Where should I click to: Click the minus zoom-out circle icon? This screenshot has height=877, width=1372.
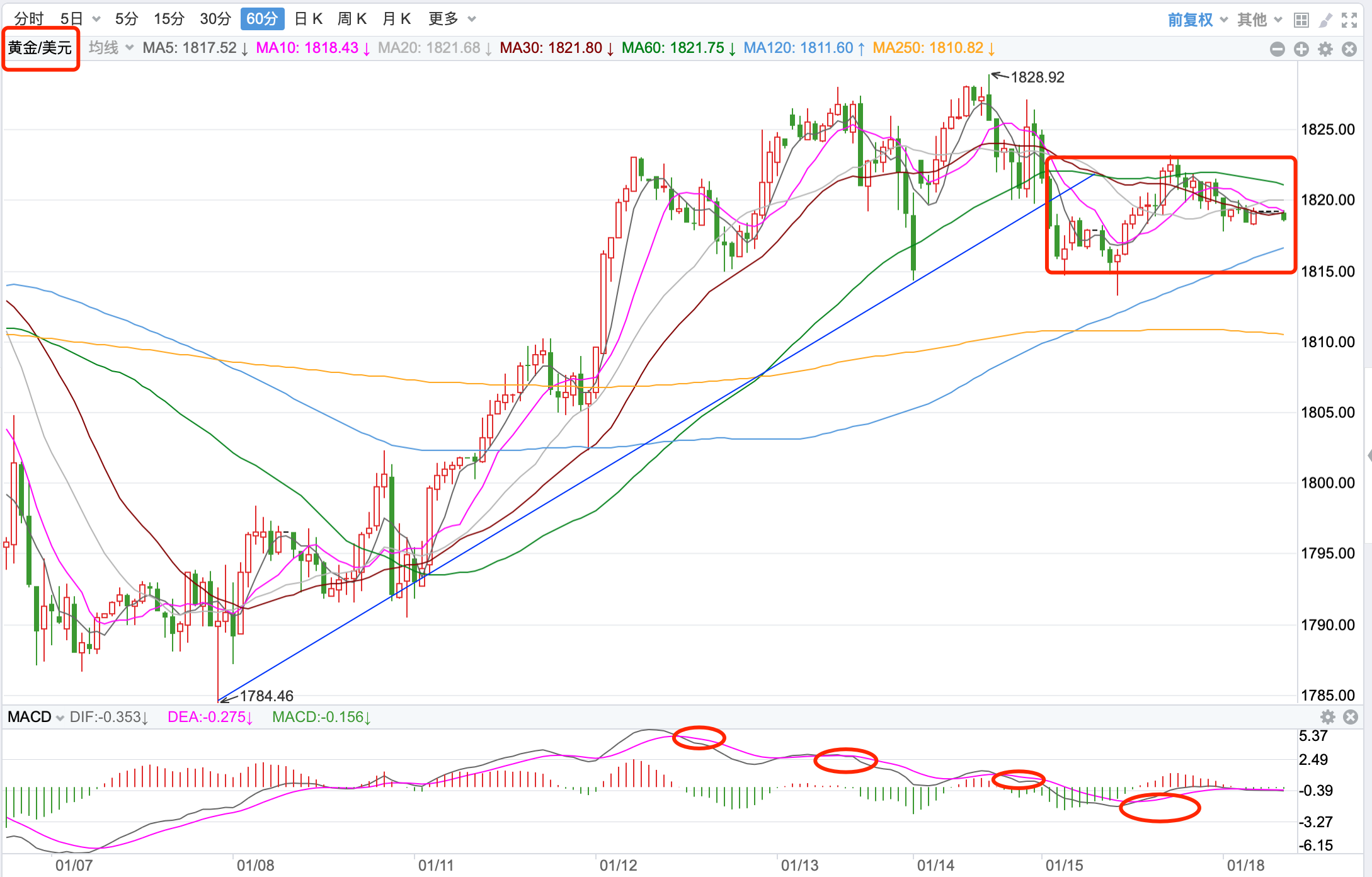coord(1277,49)
